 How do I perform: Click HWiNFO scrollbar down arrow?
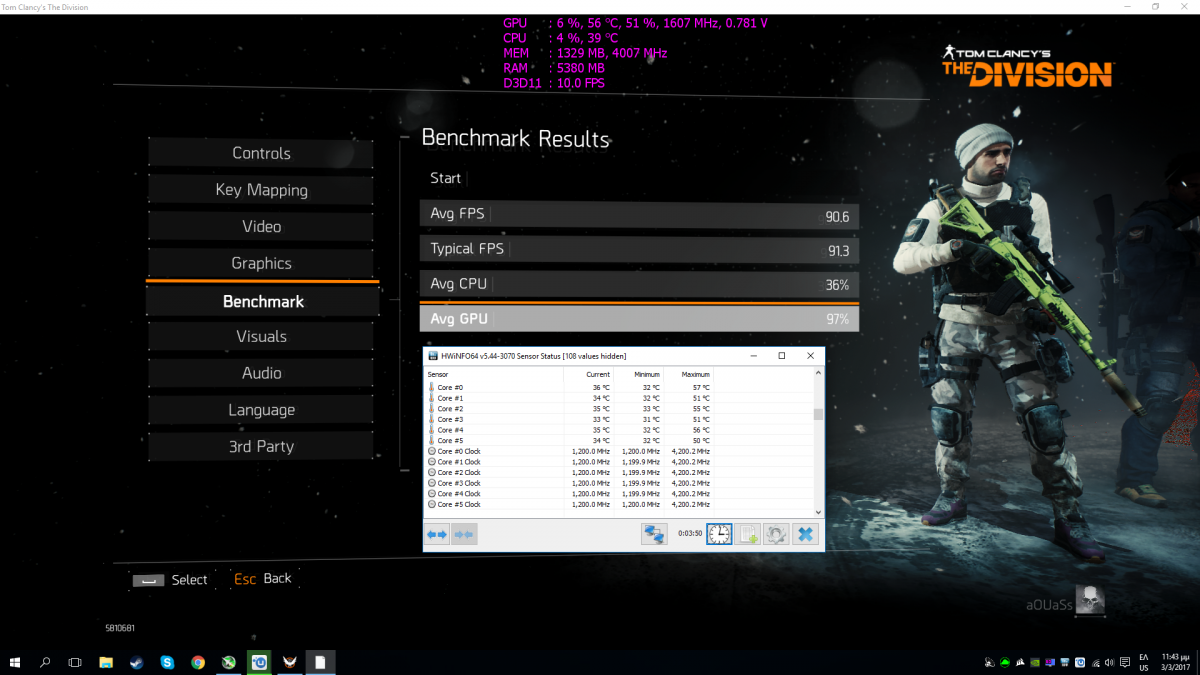pyautogui.click(x=819, y=510)
